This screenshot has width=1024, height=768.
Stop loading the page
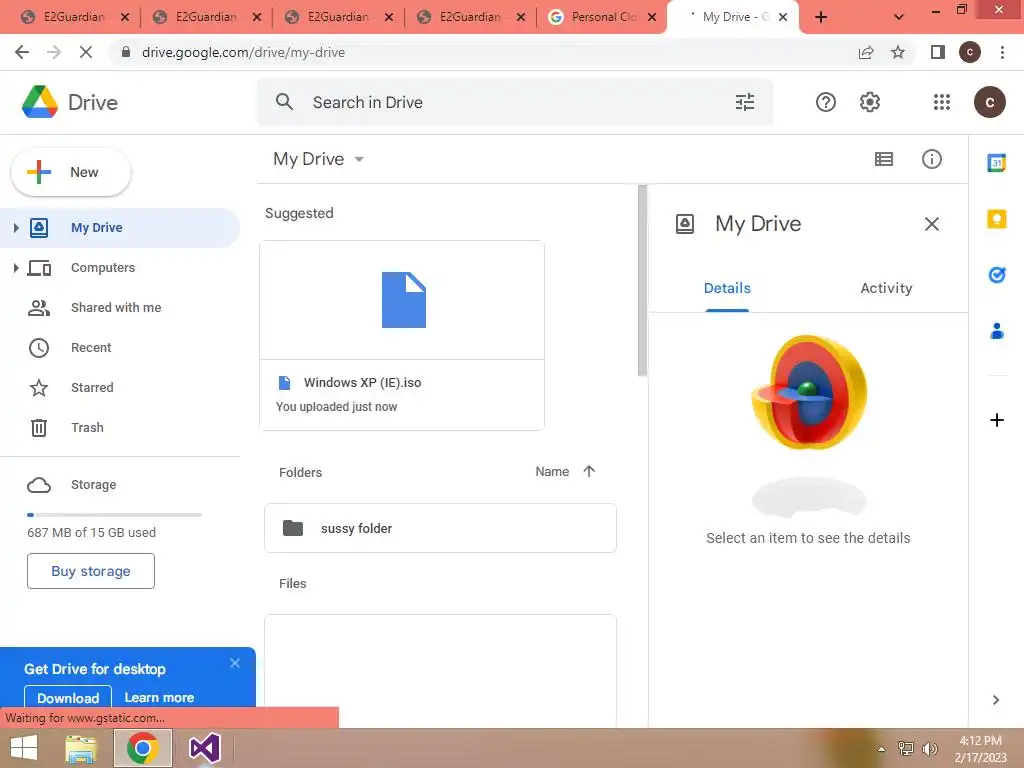point(86,52)
